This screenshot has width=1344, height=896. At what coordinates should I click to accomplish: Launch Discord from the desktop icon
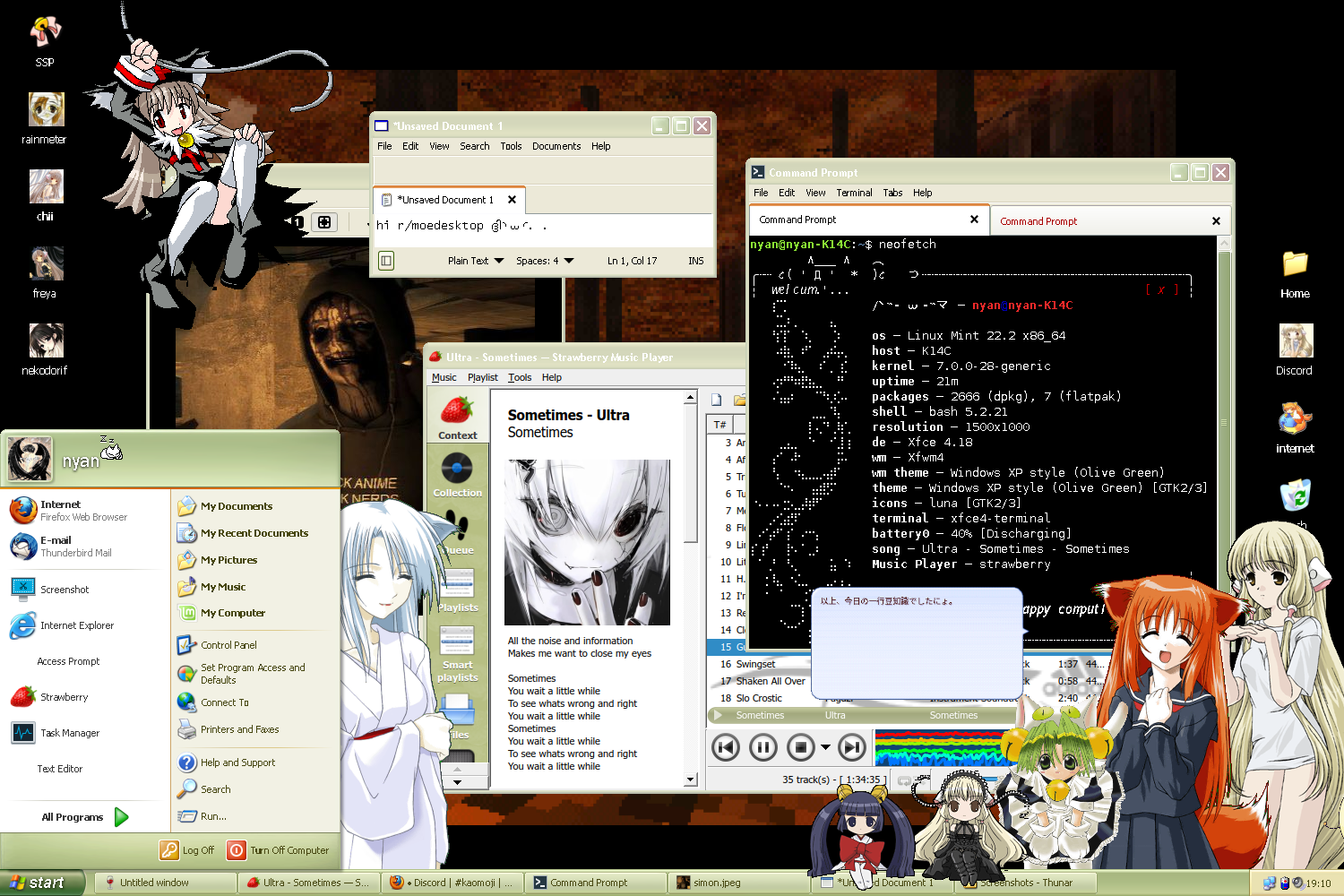1295,349
